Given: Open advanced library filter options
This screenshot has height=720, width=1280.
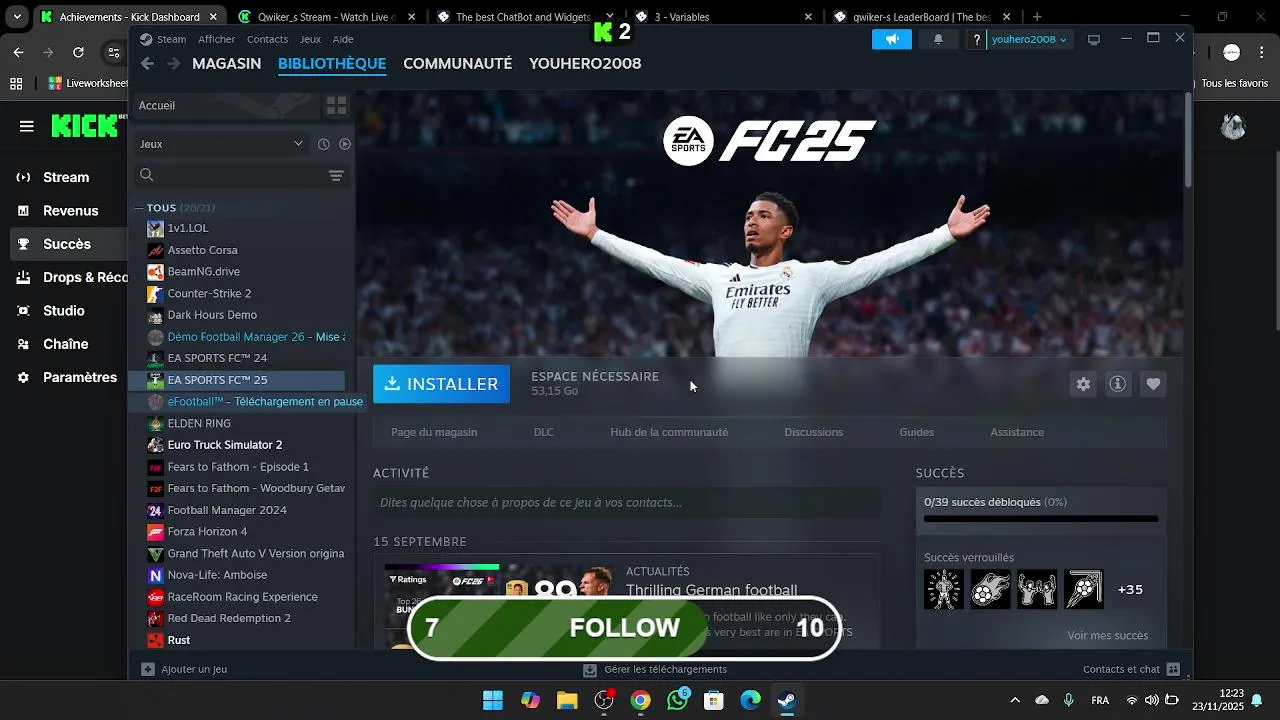Looking at the screenshot, I should pyautogui.click(x=336, y=176).
